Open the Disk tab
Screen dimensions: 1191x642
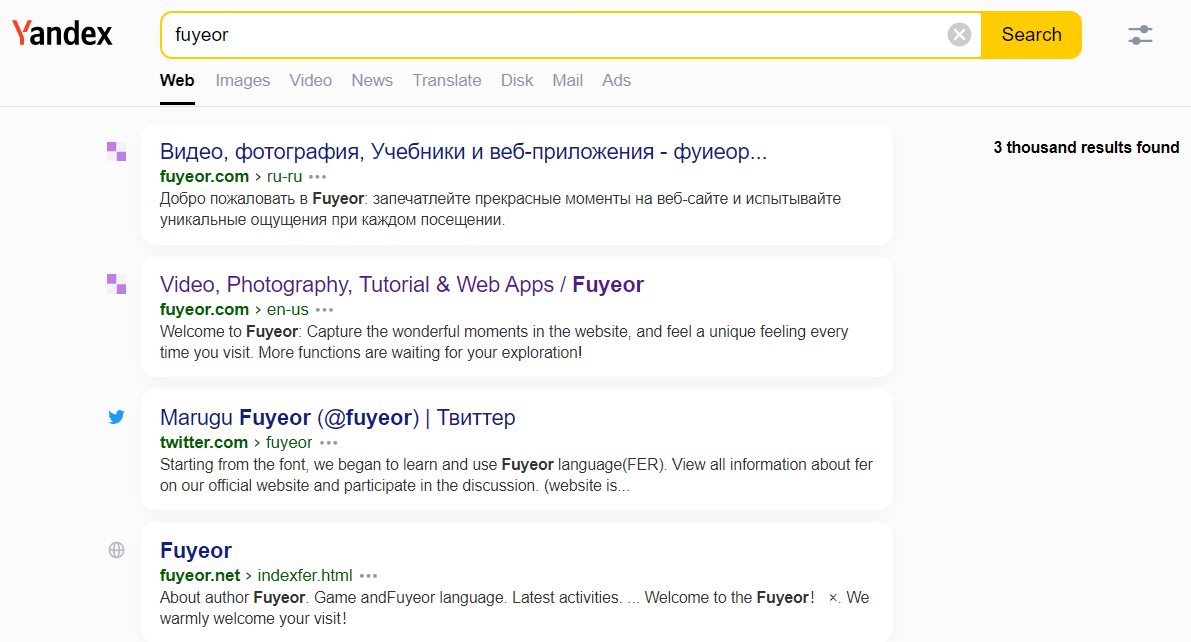pyautogui.click(x=517, y=81)
